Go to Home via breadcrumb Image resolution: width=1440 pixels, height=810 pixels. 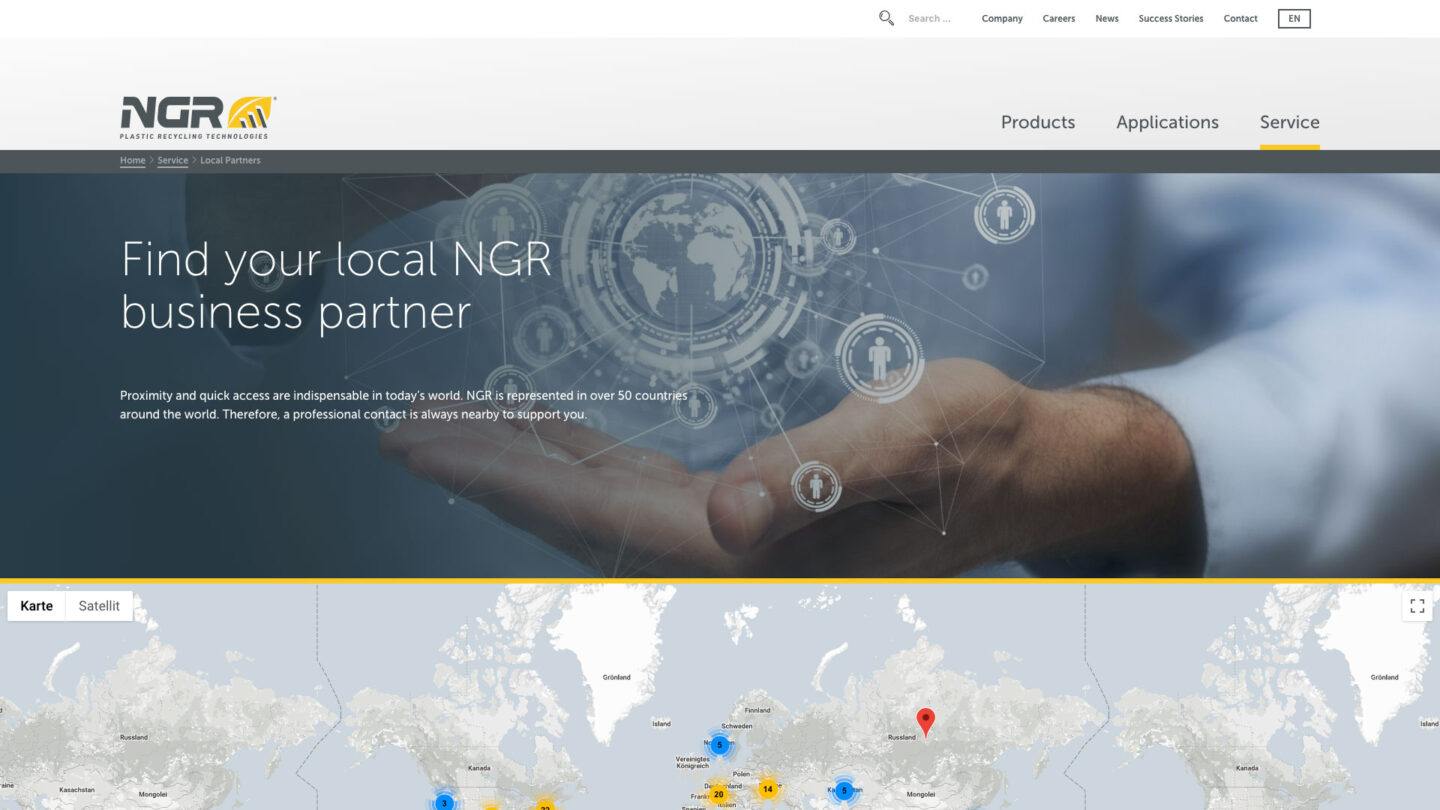pyautogui.click(x=132, y=160)
